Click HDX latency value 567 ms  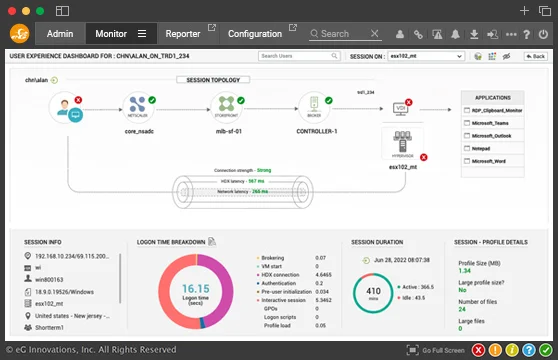(x=256, y=181)
